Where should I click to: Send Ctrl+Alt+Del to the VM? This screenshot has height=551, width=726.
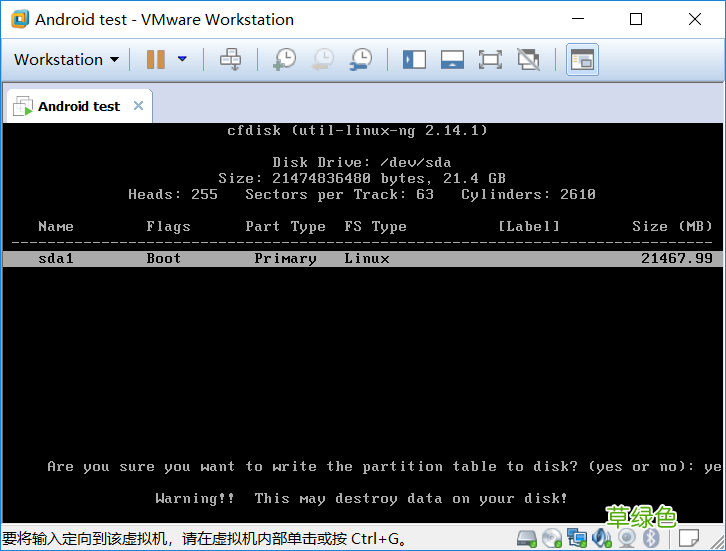pyautogui.click(x=230, y=59)
